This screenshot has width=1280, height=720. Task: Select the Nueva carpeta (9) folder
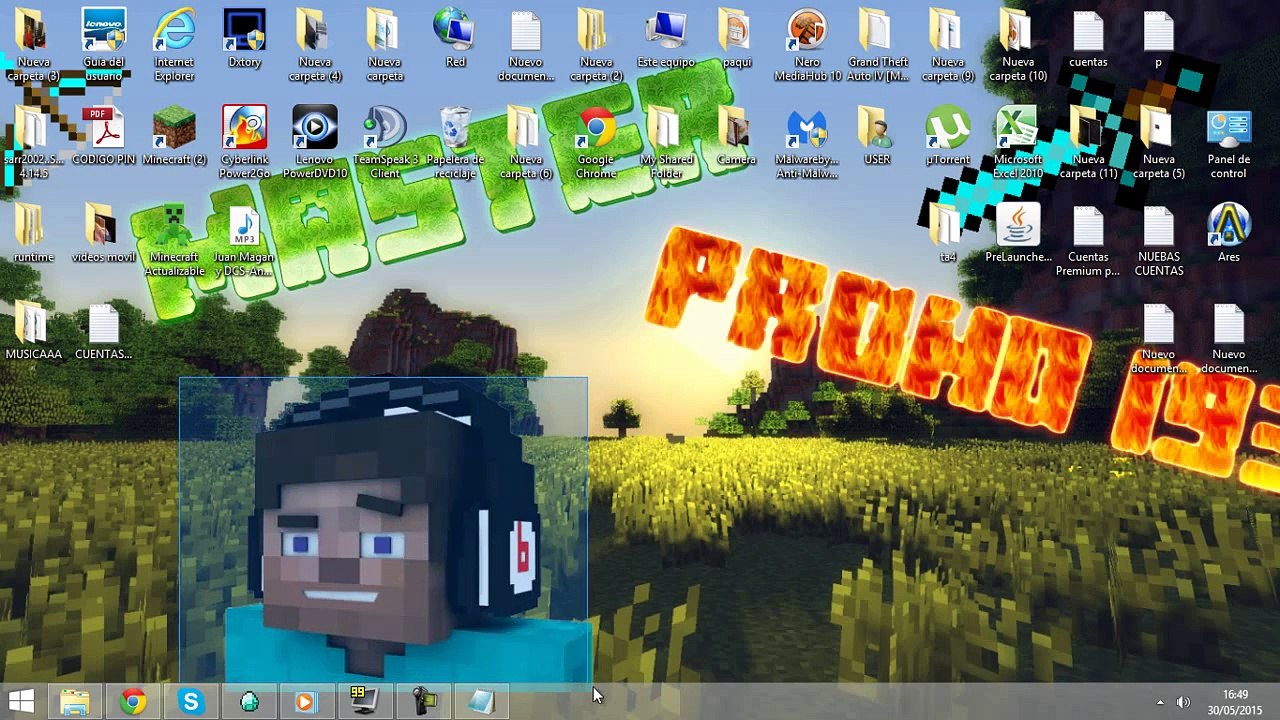pyautogui.click(x=948, y=45)
